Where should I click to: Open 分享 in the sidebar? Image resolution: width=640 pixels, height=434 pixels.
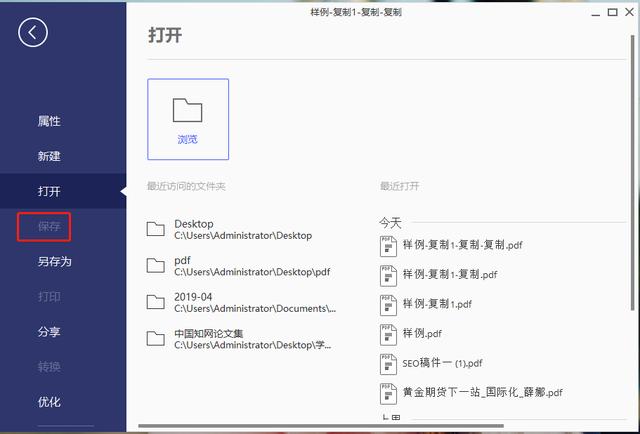coord(49,332)
